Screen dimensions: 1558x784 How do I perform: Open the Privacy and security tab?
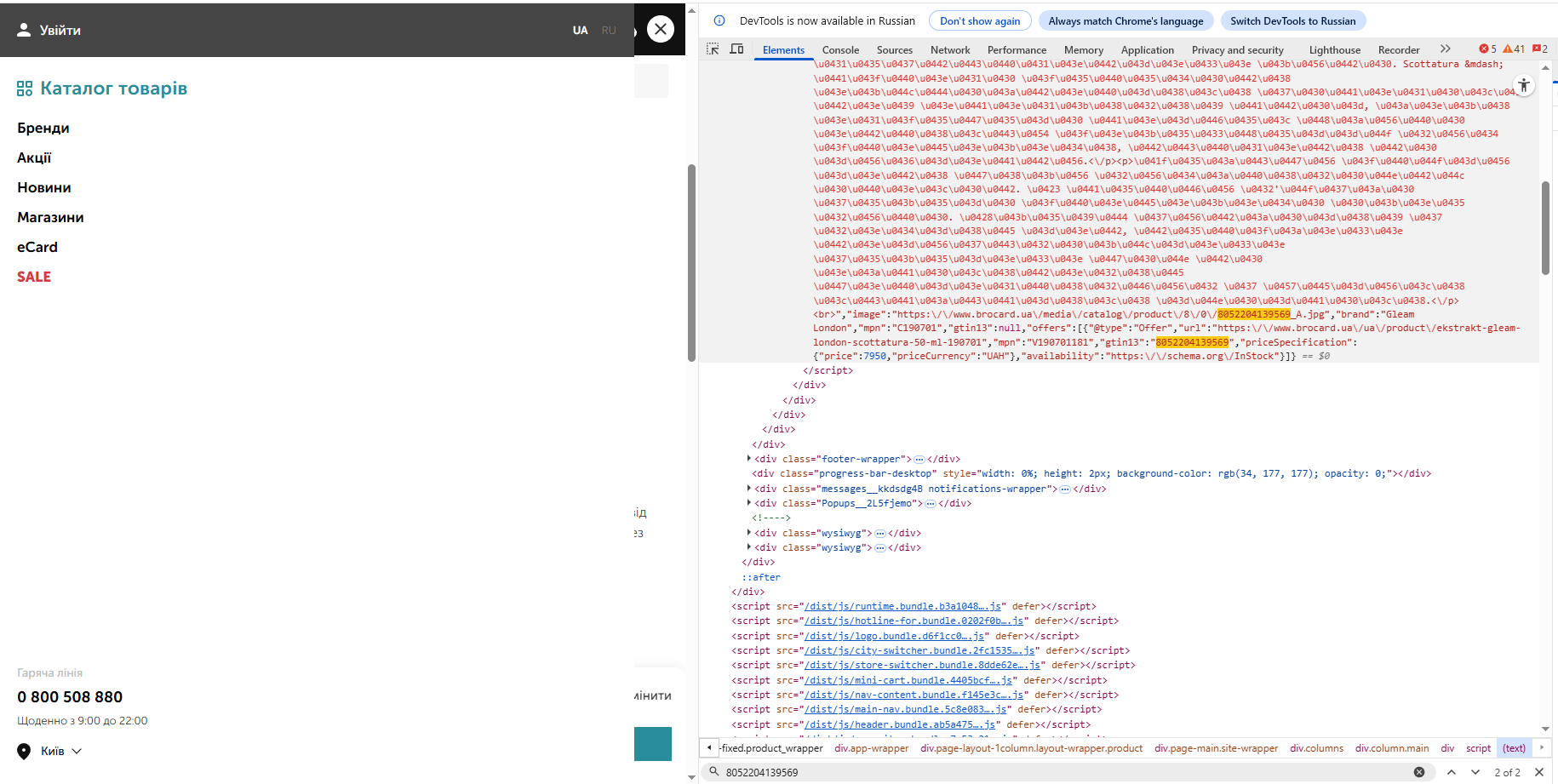tap(1237, 50)
